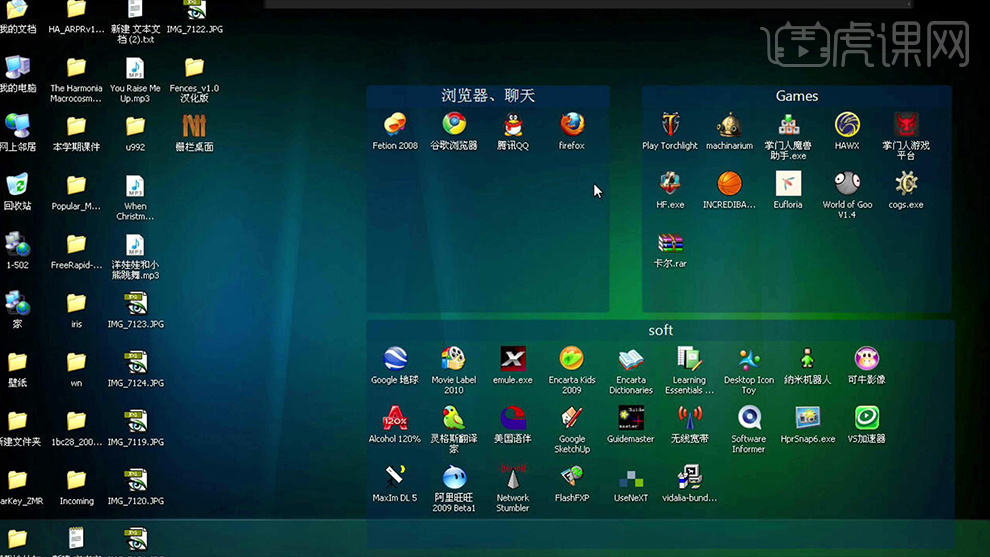Image resolution: width=990 pixels, height=557 pixels.
Task: Open the u992 folder
Action: pyautogui.click(x=135, y=126)
